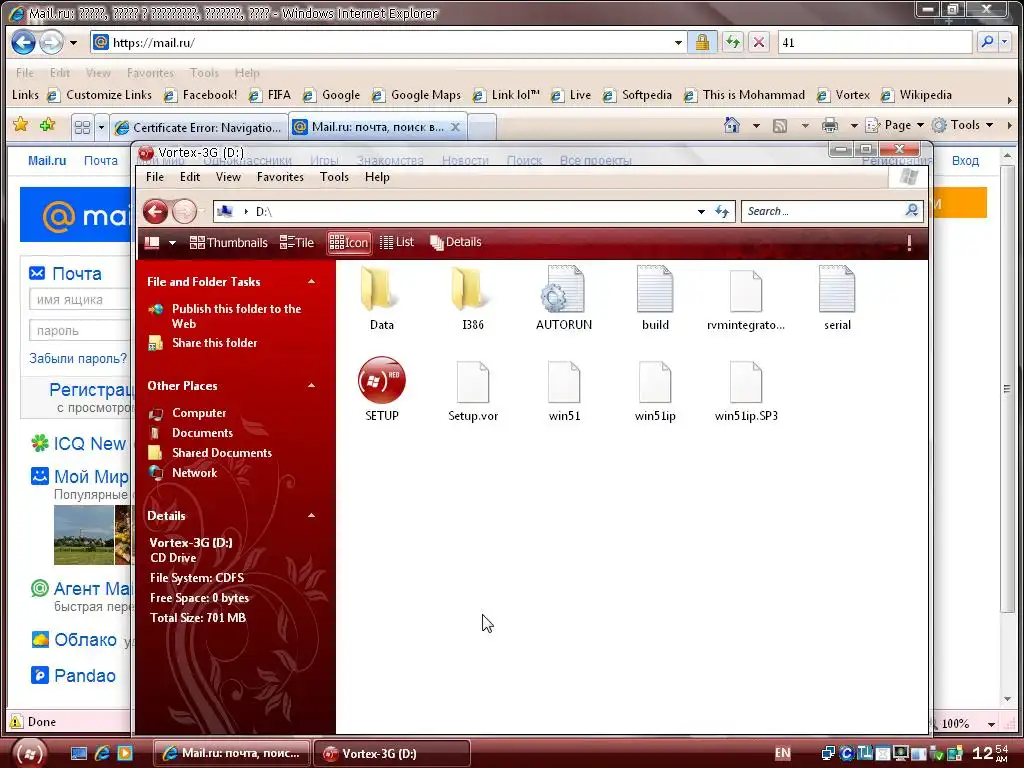Open the IE Home button

pyautogui.click(x=731, y=125)
